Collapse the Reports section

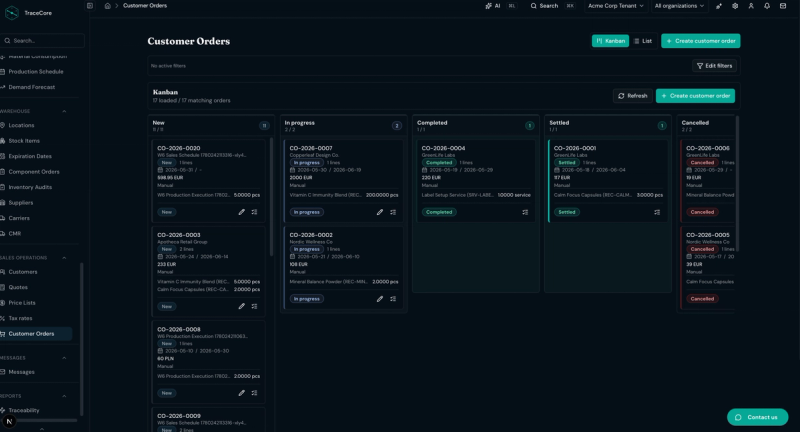point(64,396)
